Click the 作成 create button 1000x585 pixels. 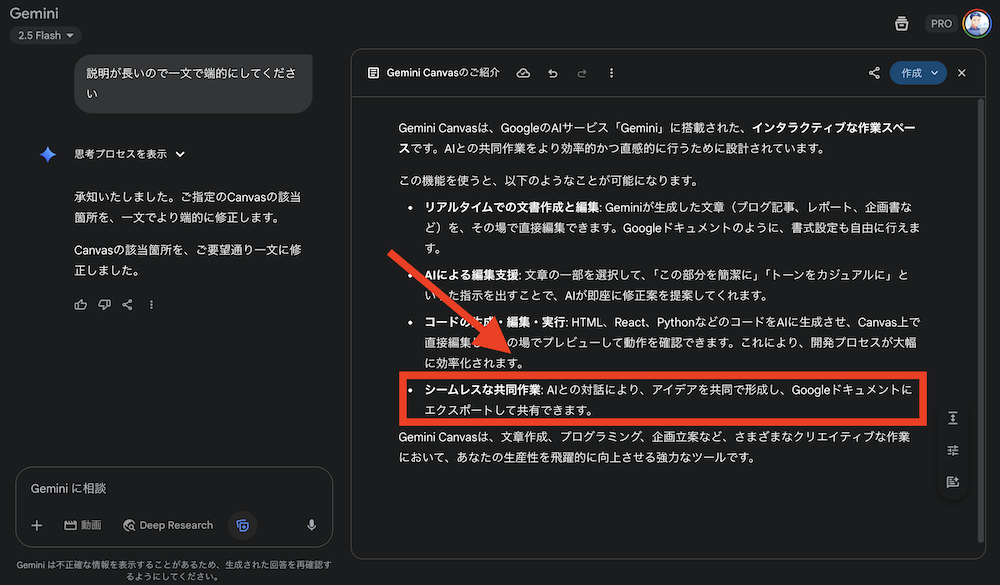click(911, 73)
